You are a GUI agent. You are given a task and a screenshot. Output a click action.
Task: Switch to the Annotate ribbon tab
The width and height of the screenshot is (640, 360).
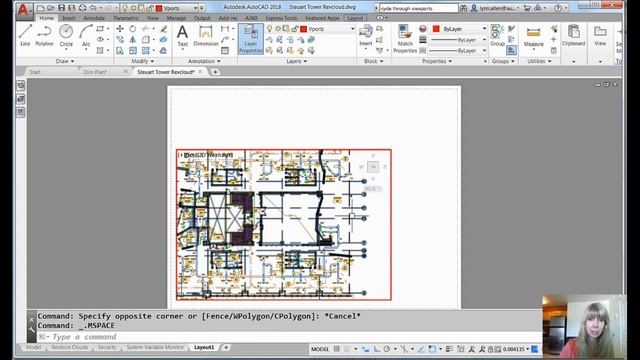(94, 18)
